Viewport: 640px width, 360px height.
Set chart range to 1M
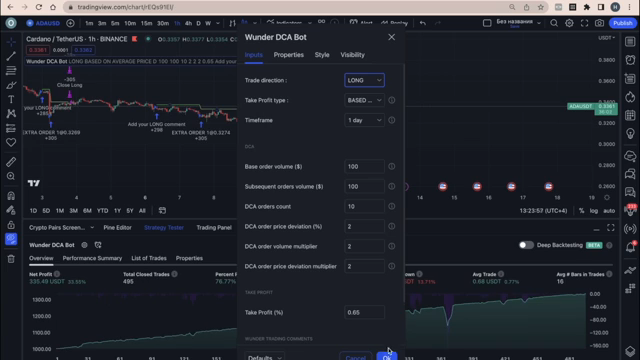pos(60,211)
